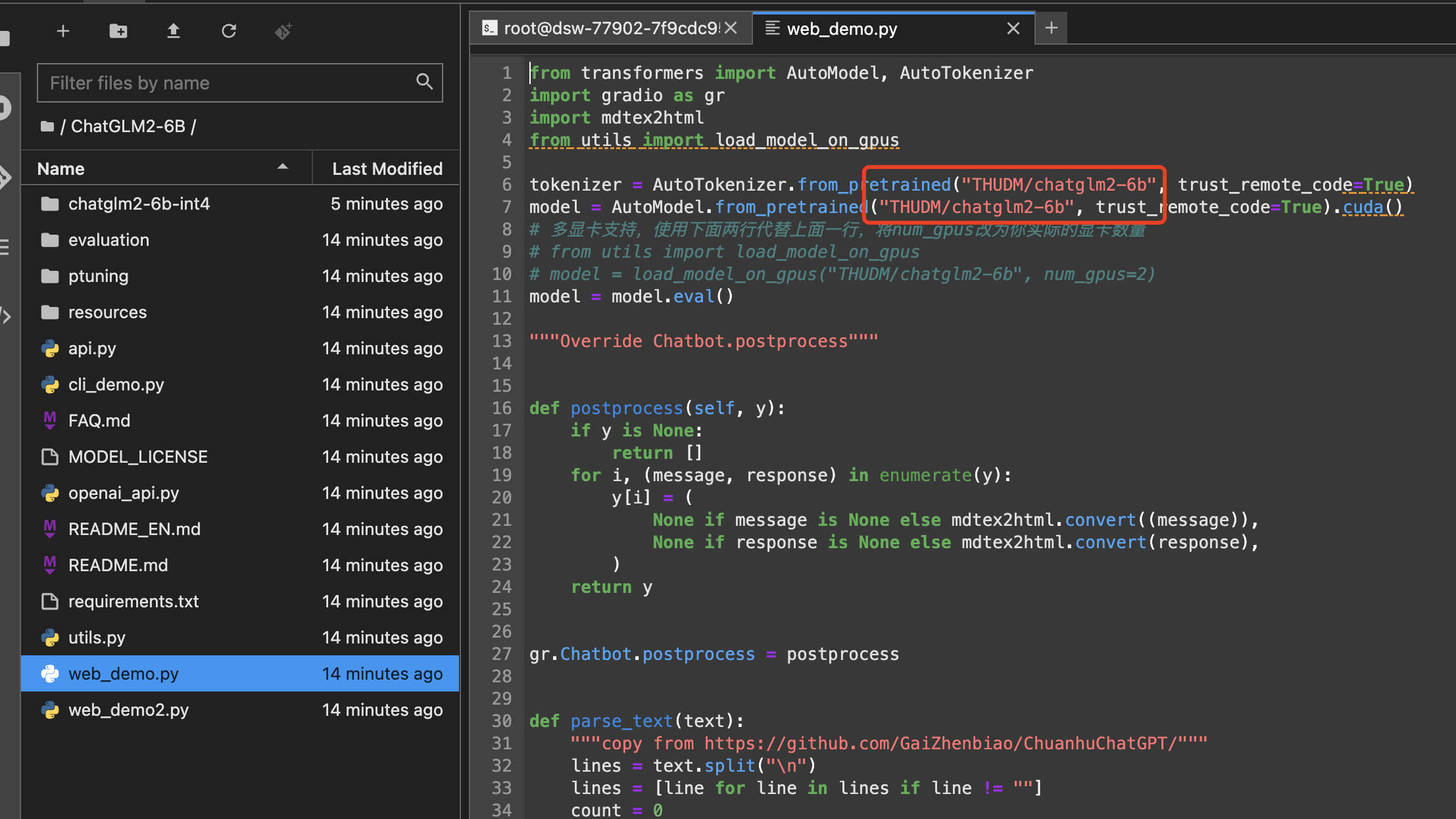The image size is (1456, 819).
Task: Click the new launcher plus icon
Action: (63, 31)
